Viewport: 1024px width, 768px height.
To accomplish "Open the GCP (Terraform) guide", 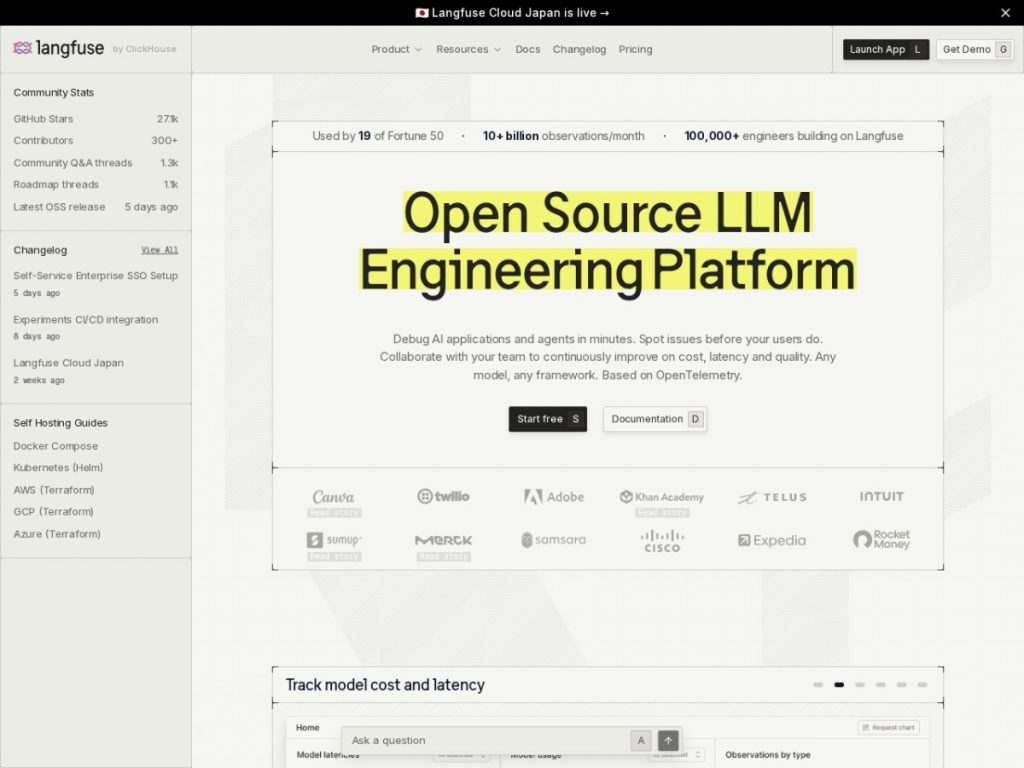I will point(54,511).
